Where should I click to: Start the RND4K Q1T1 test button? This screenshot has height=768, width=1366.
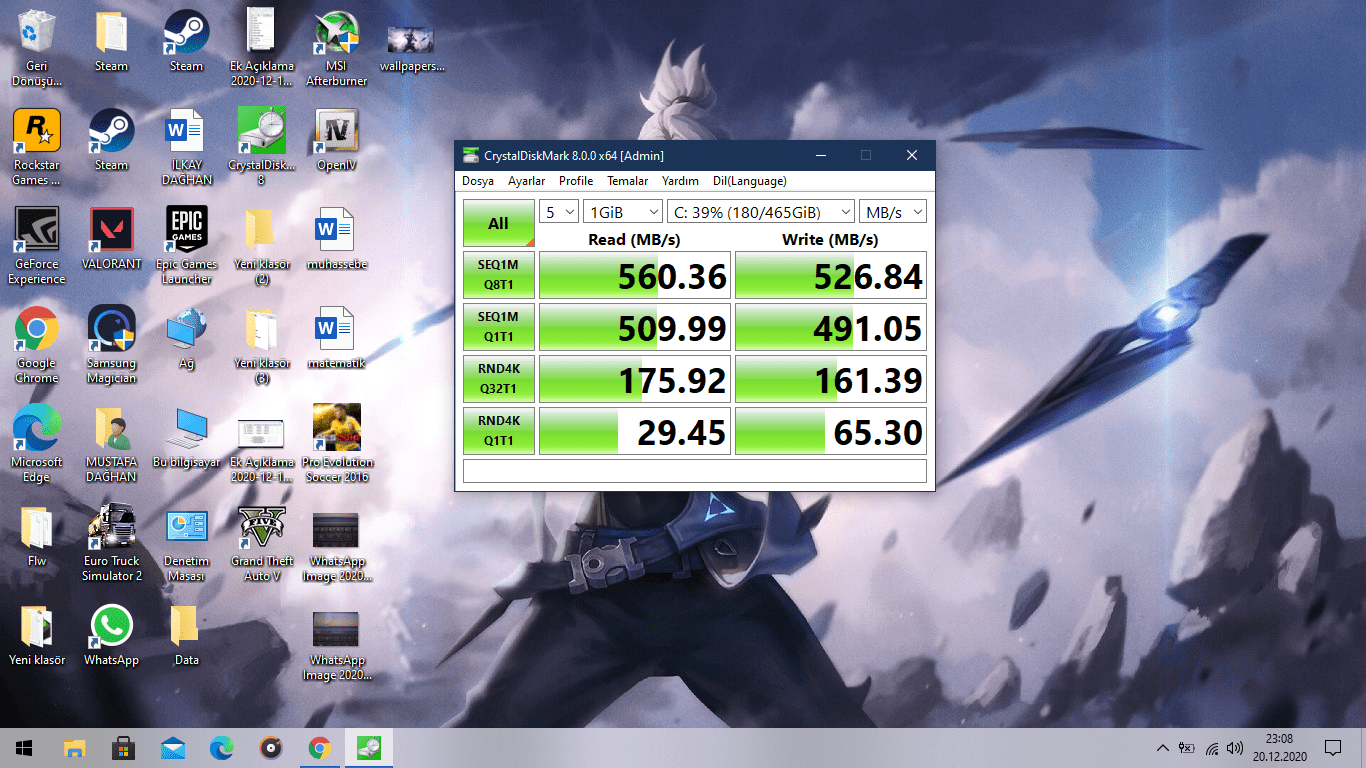tap(499, 431)
